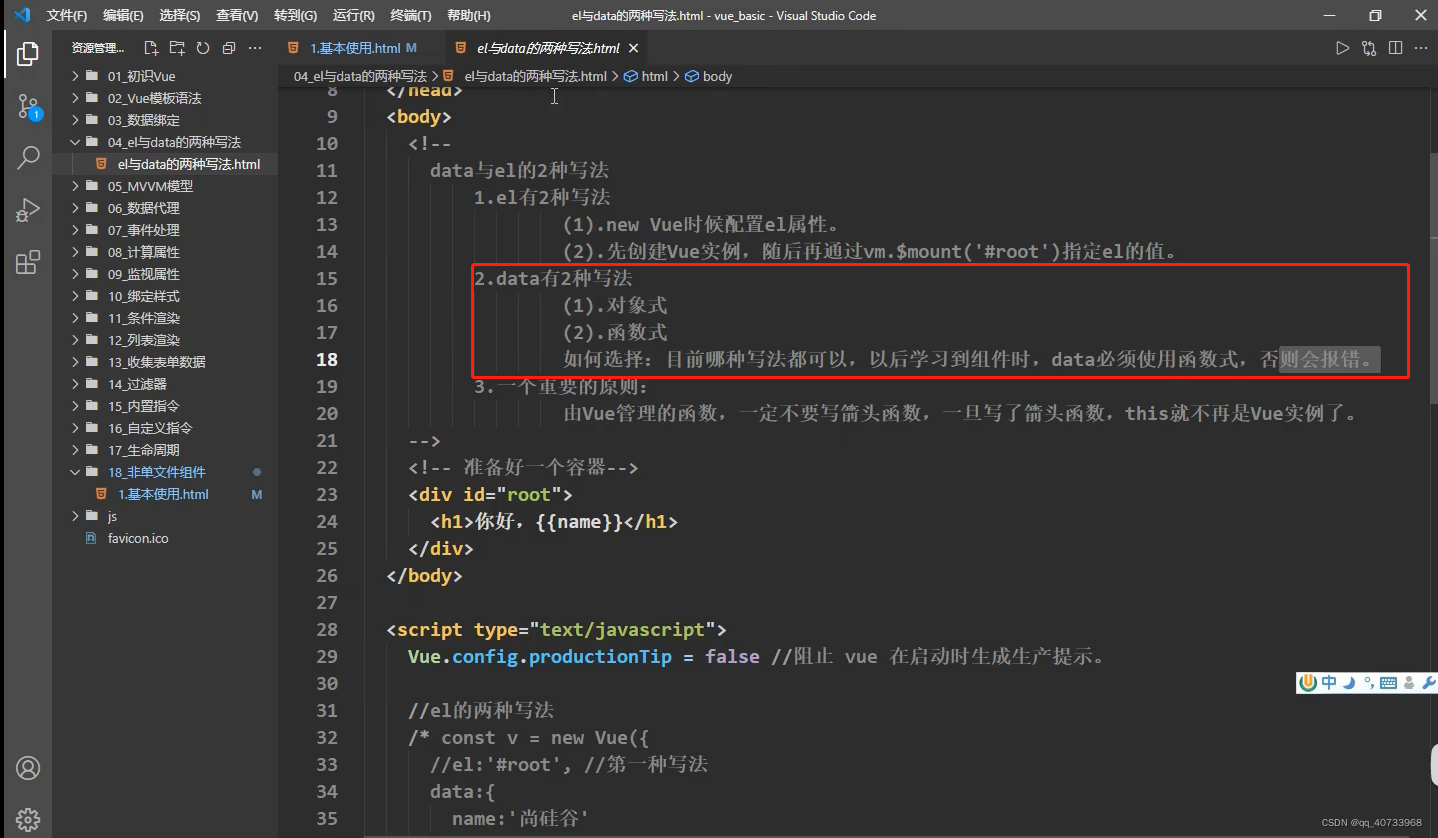Select the 09_监视属性 folder
This screenshot has height=838, width=1438.
(x=164, y=274)
